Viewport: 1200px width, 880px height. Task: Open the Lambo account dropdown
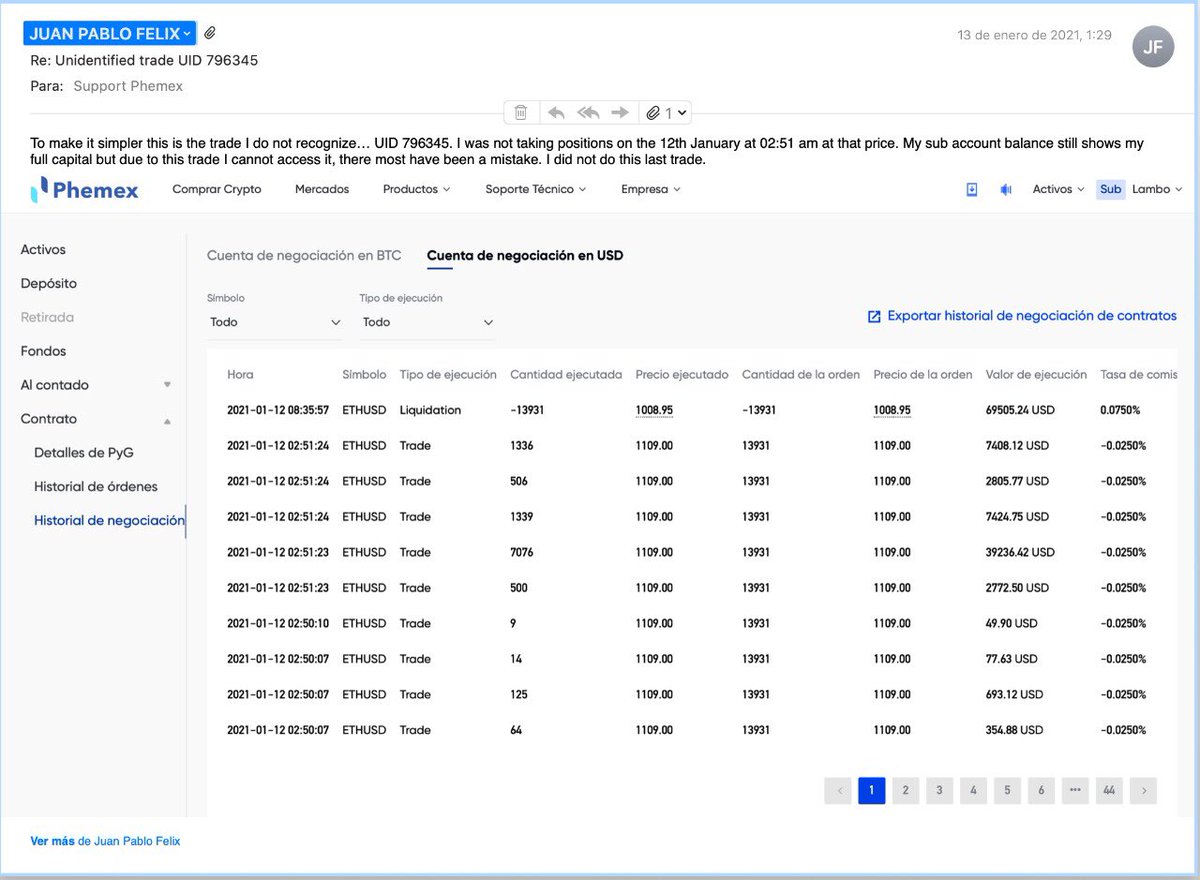(1157, 189)
